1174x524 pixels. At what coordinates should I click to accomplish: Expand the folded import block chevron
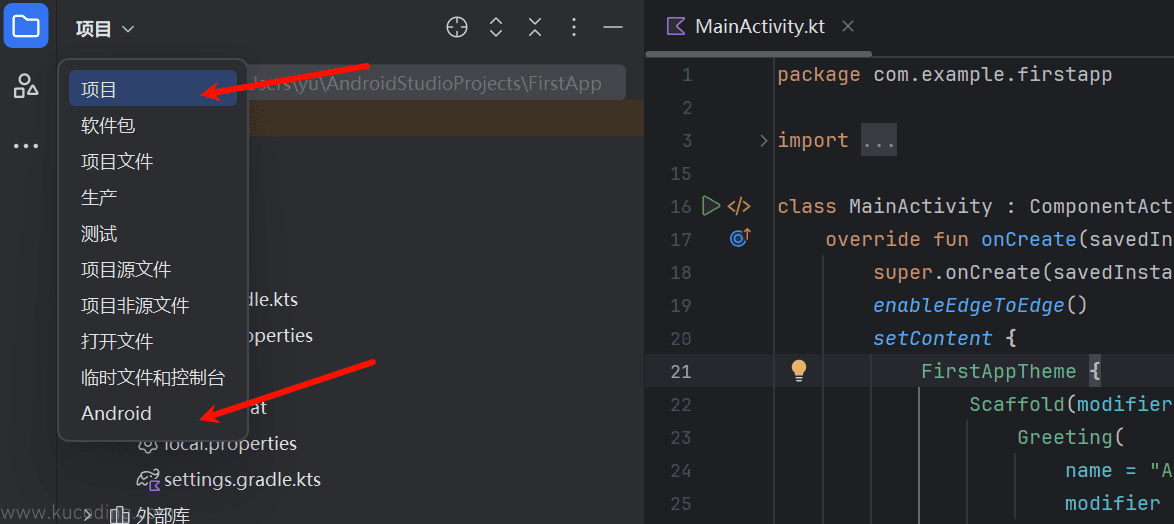pyautogui.click(x=764, y=140)
